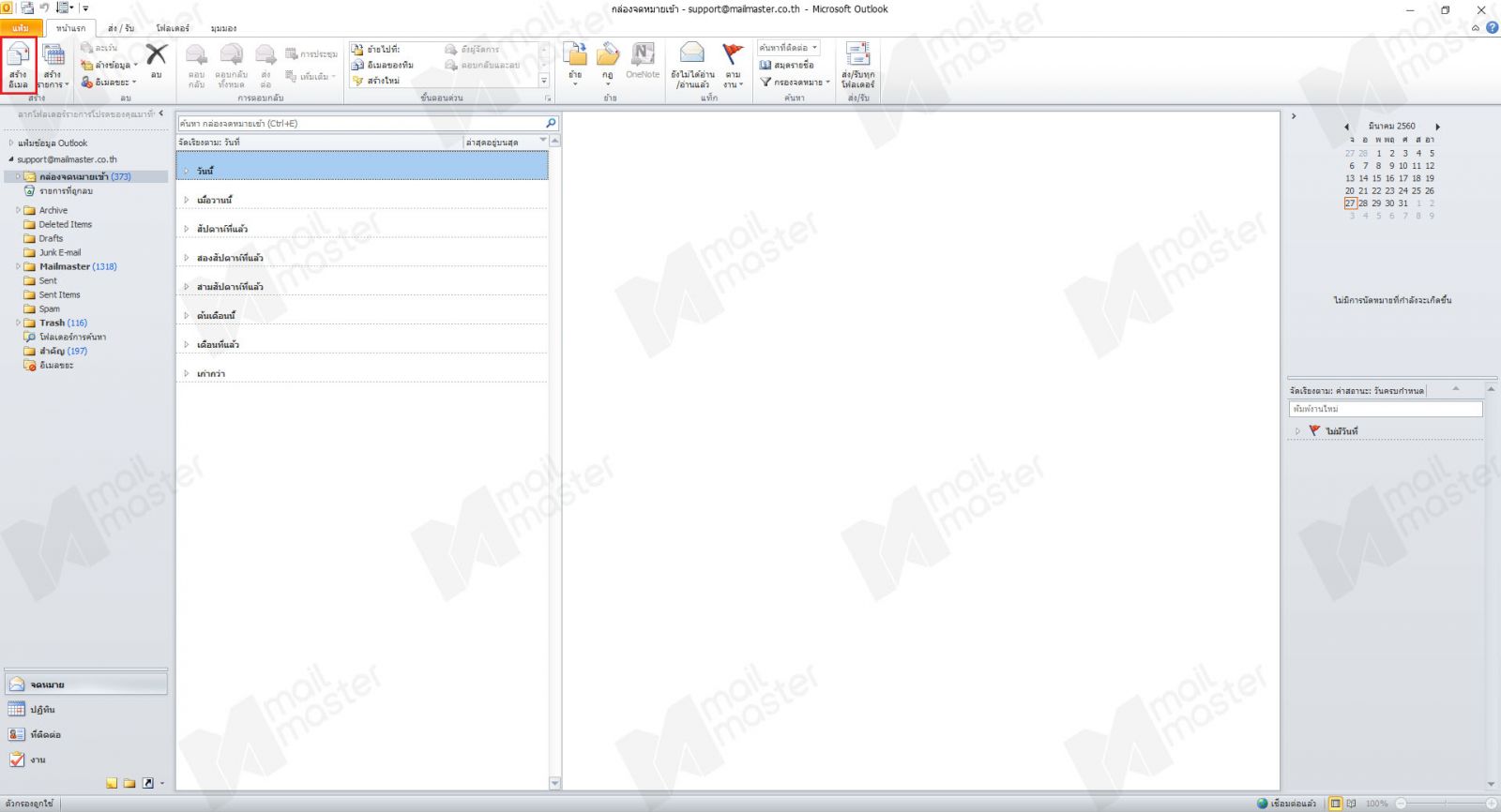
Task: Expand the 'สัปดาห์ที่แล้ว' message group
Action: (x=187, y=229)
